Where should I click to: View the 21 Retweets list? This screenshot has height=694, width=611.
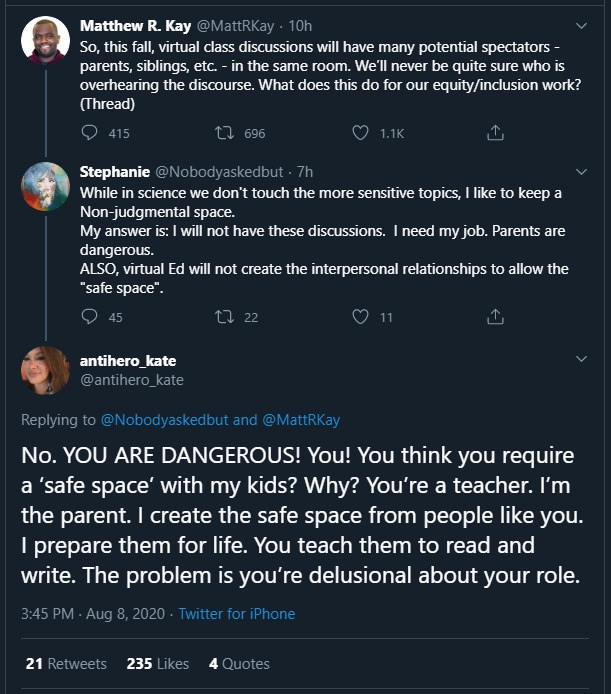[x=66, y=663]
